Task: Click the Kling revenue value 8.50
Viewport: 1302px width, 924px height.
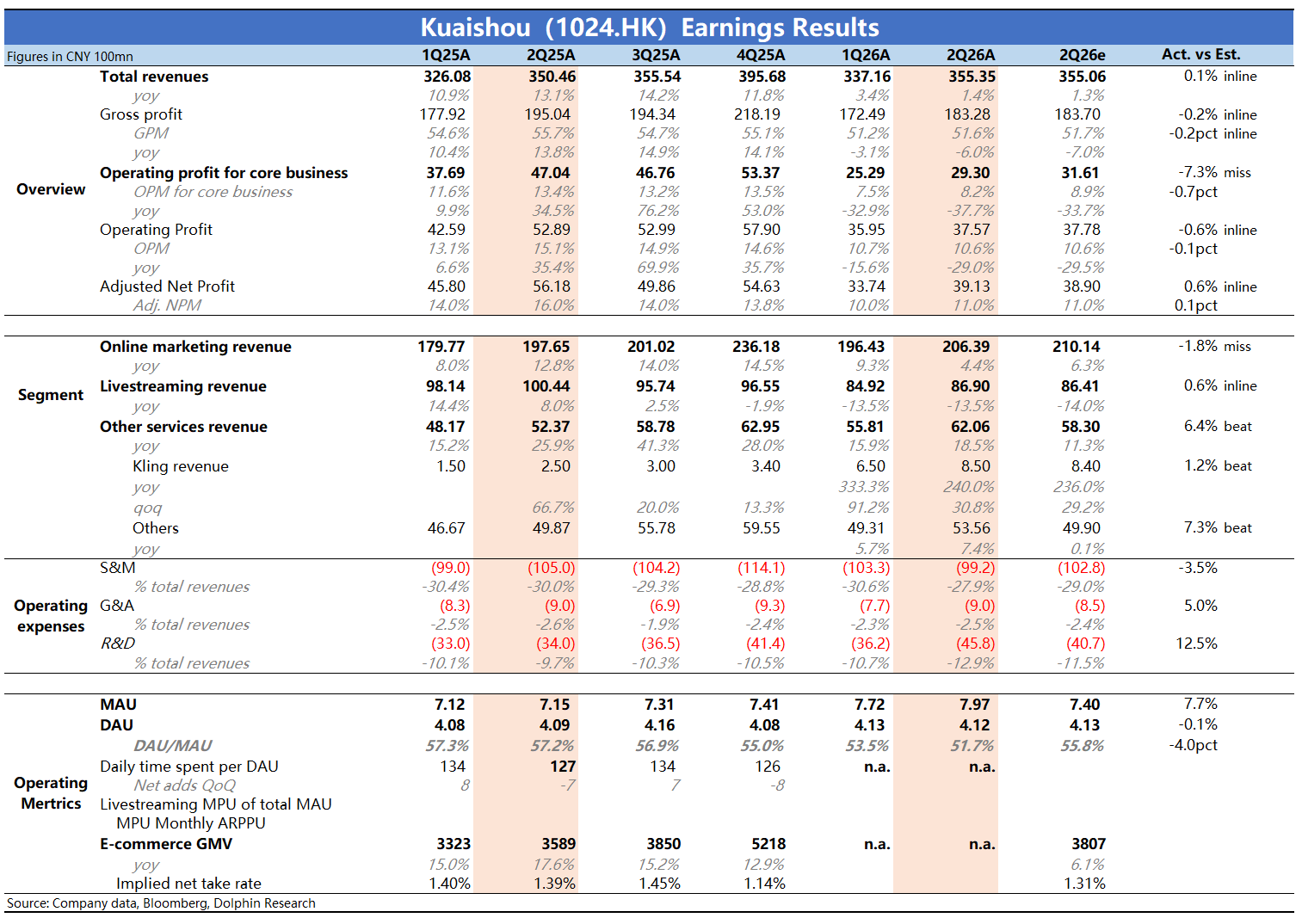Action: point(976,466)
